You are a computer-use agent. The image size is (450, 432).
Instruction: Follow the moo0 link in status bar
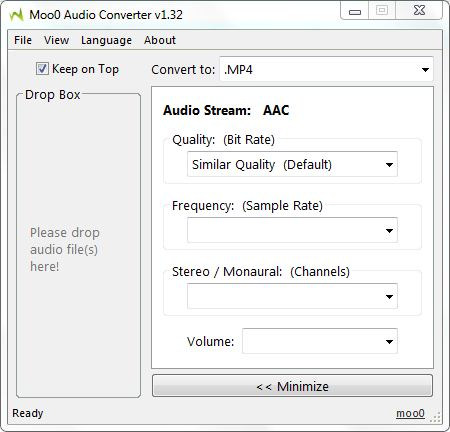(410, 413)
